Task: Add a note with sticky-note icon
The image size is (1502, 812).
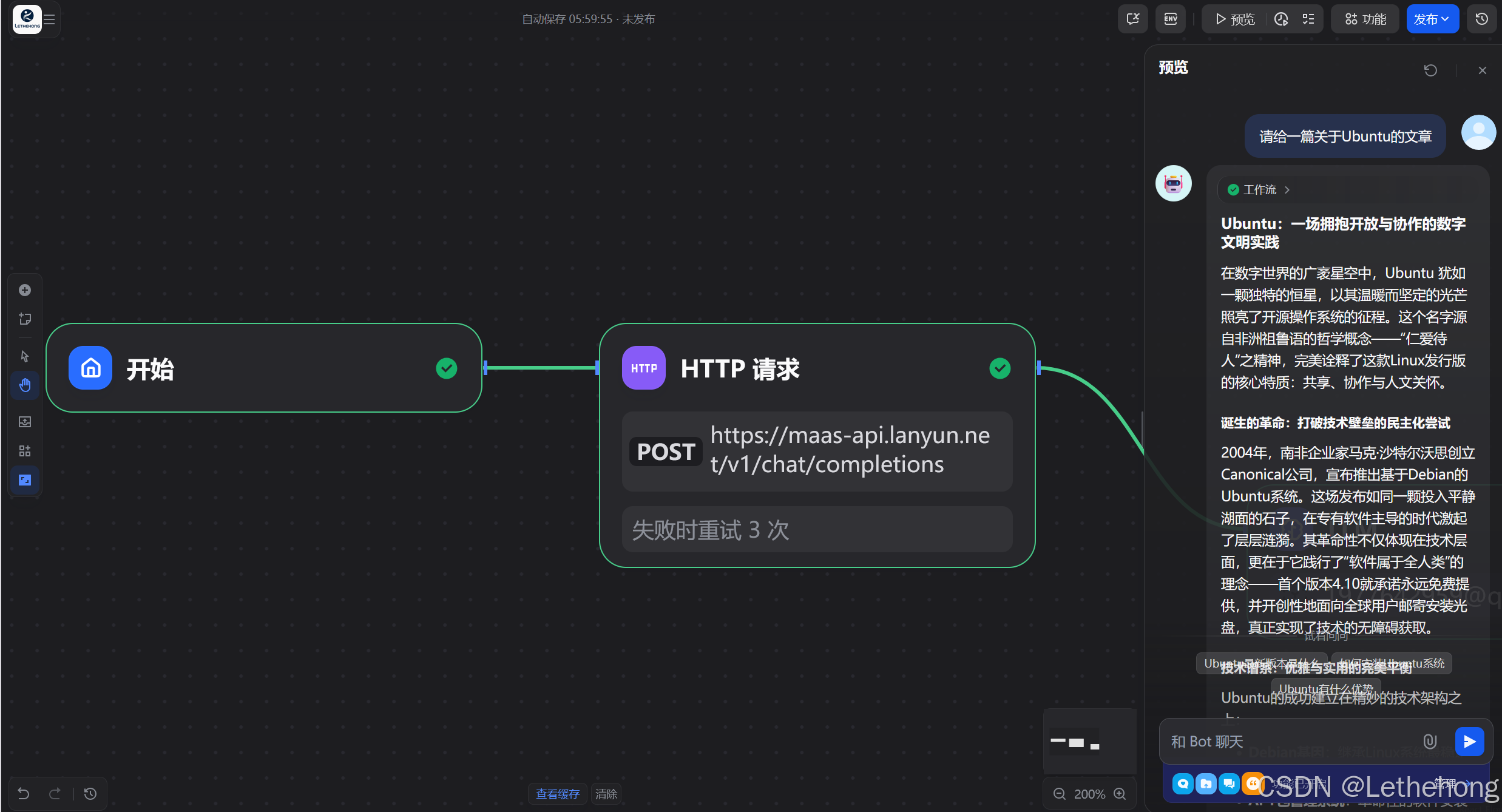Action: point(25,319)
